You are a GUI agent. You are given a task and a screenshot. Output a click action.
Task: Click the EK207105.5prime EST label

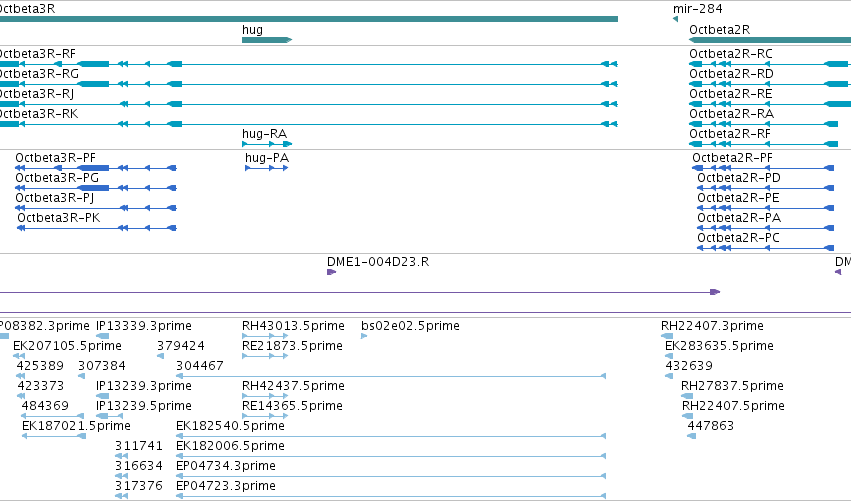(67, 346)
